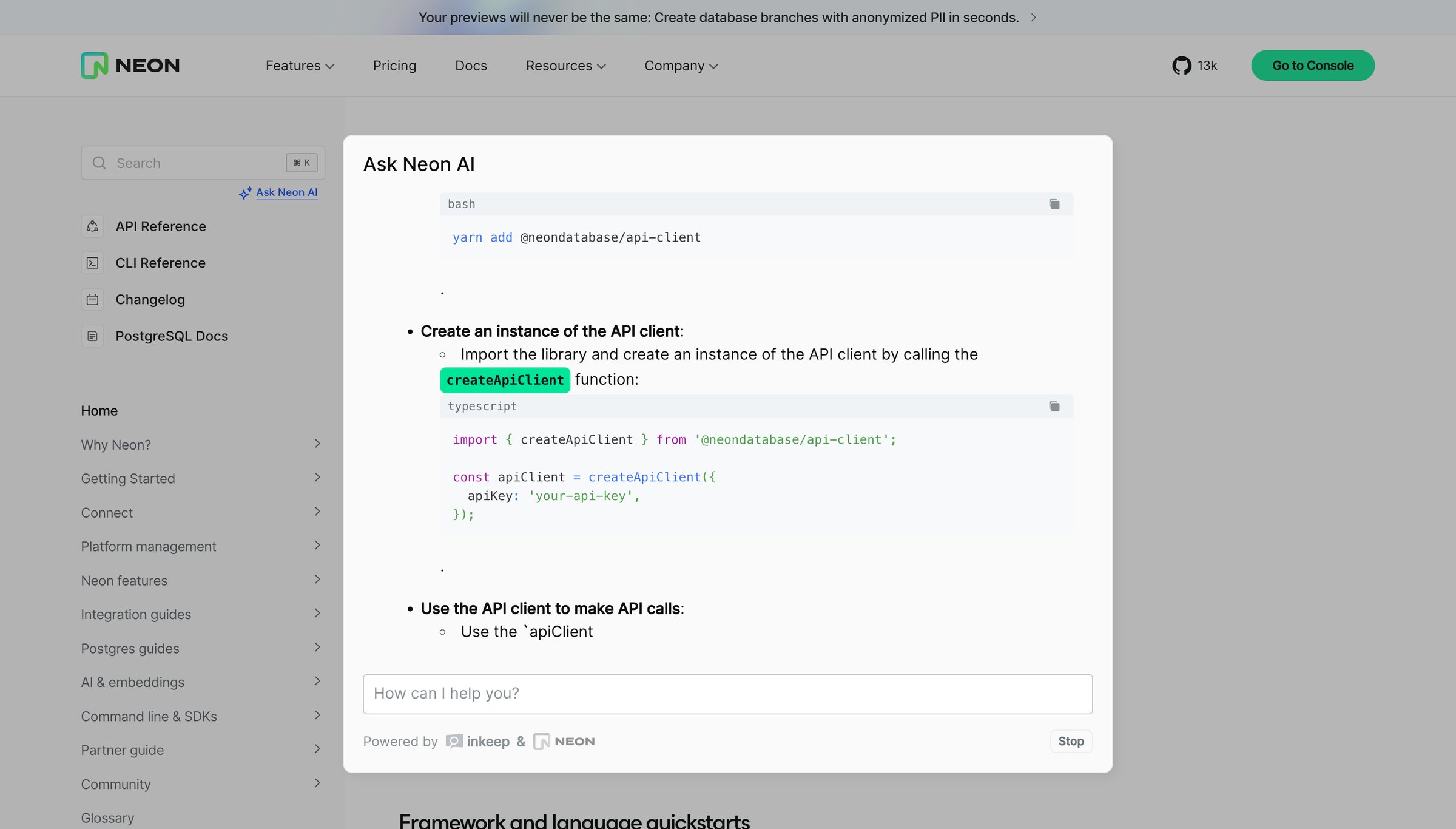Click the PostgreSQL Docs document icon

pos(92,336)
